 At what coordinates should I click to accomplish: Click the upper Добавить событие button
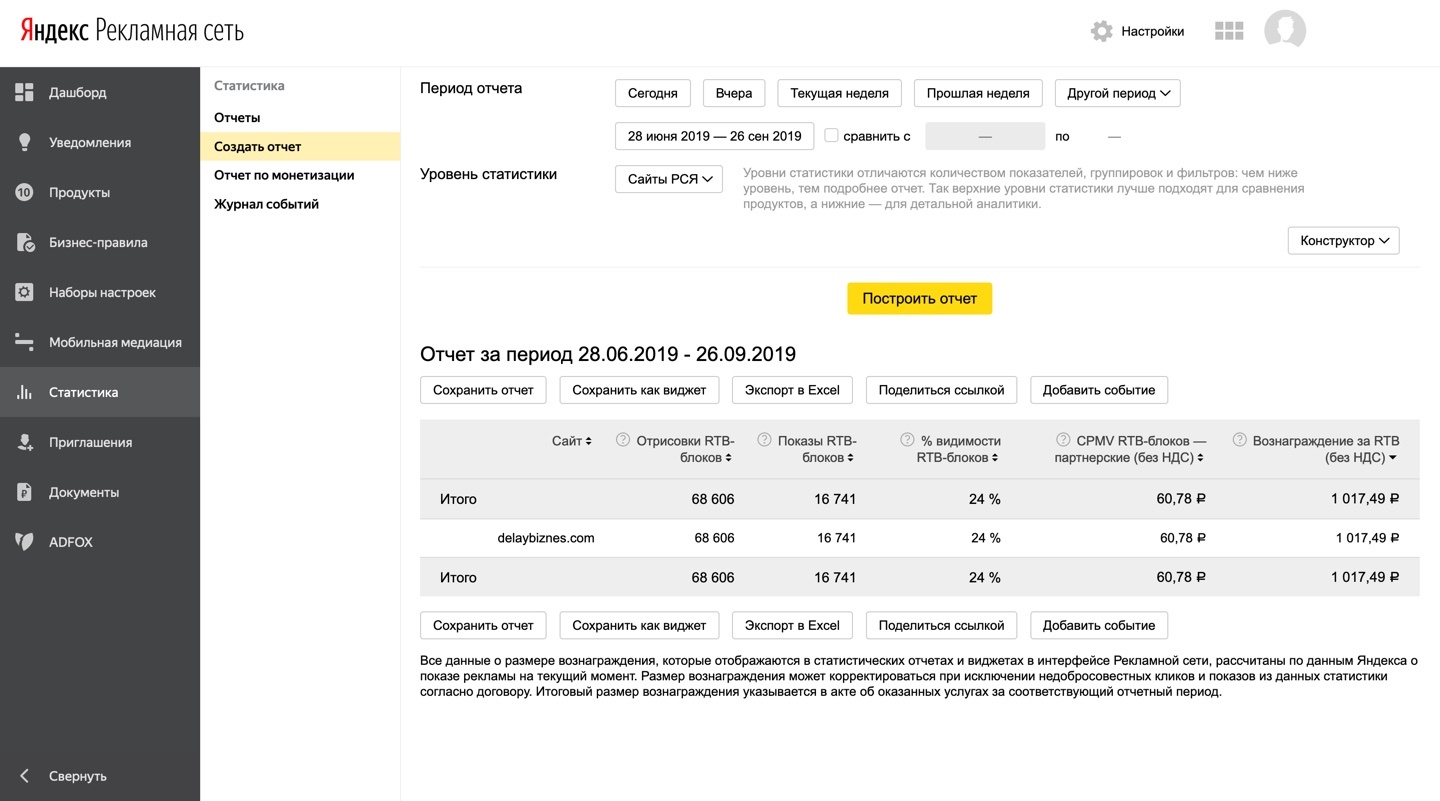[x=1099, y=390]
